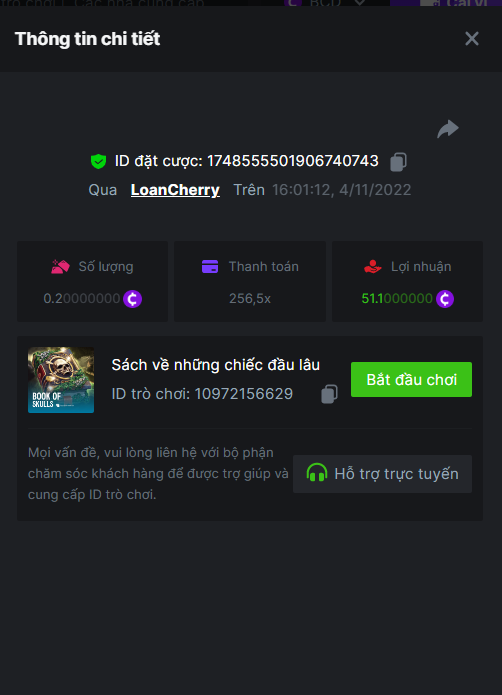Click the coin icon beside 51.1000000
This screenshot has width=502, height=695.
click(445, 299)
